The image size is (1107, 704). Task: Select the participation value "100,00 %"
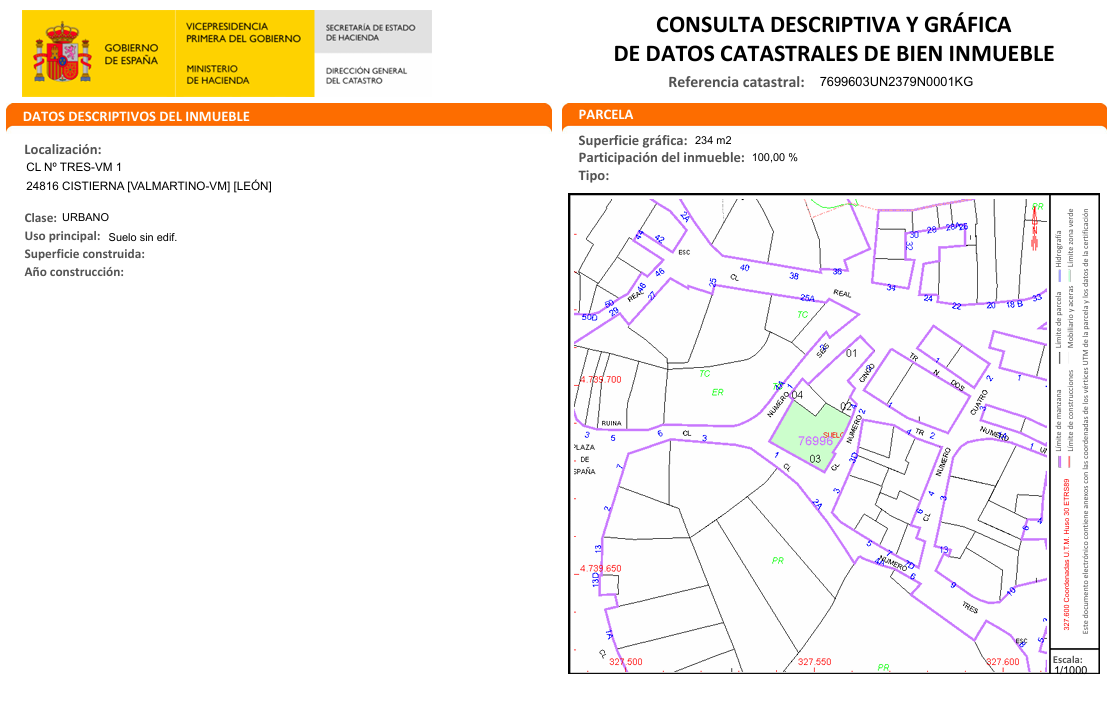(x=774, y=157)
